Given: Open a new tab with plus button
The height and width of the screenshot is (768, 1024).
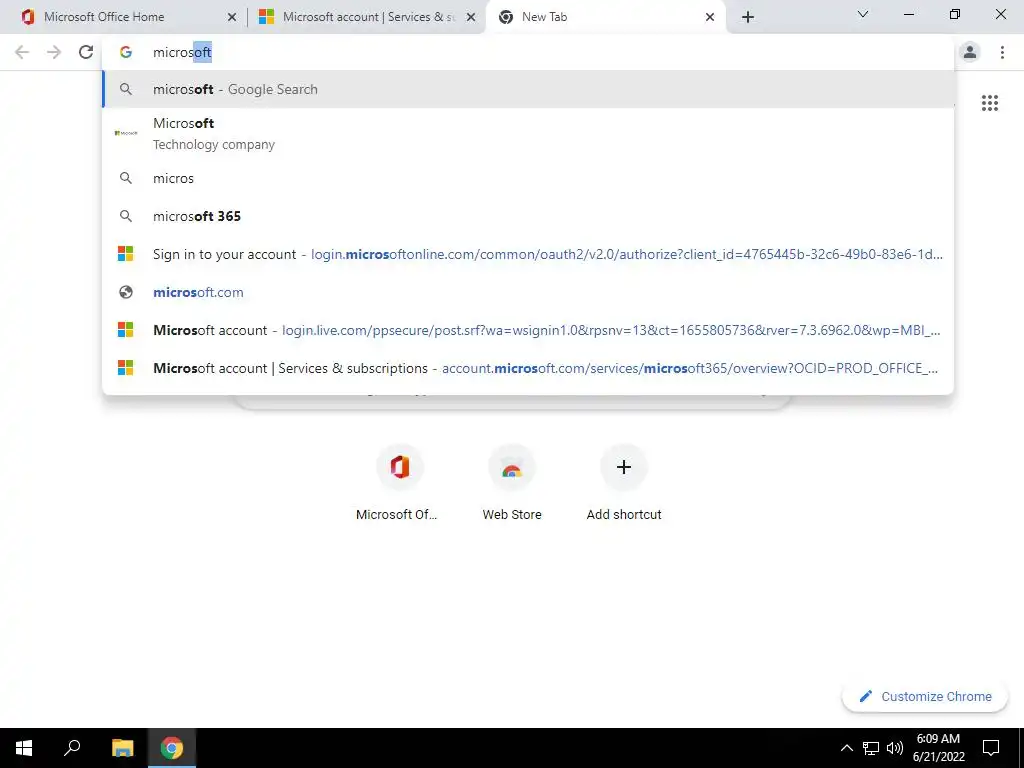Looking at the screenshot, I should coord(748,17).
